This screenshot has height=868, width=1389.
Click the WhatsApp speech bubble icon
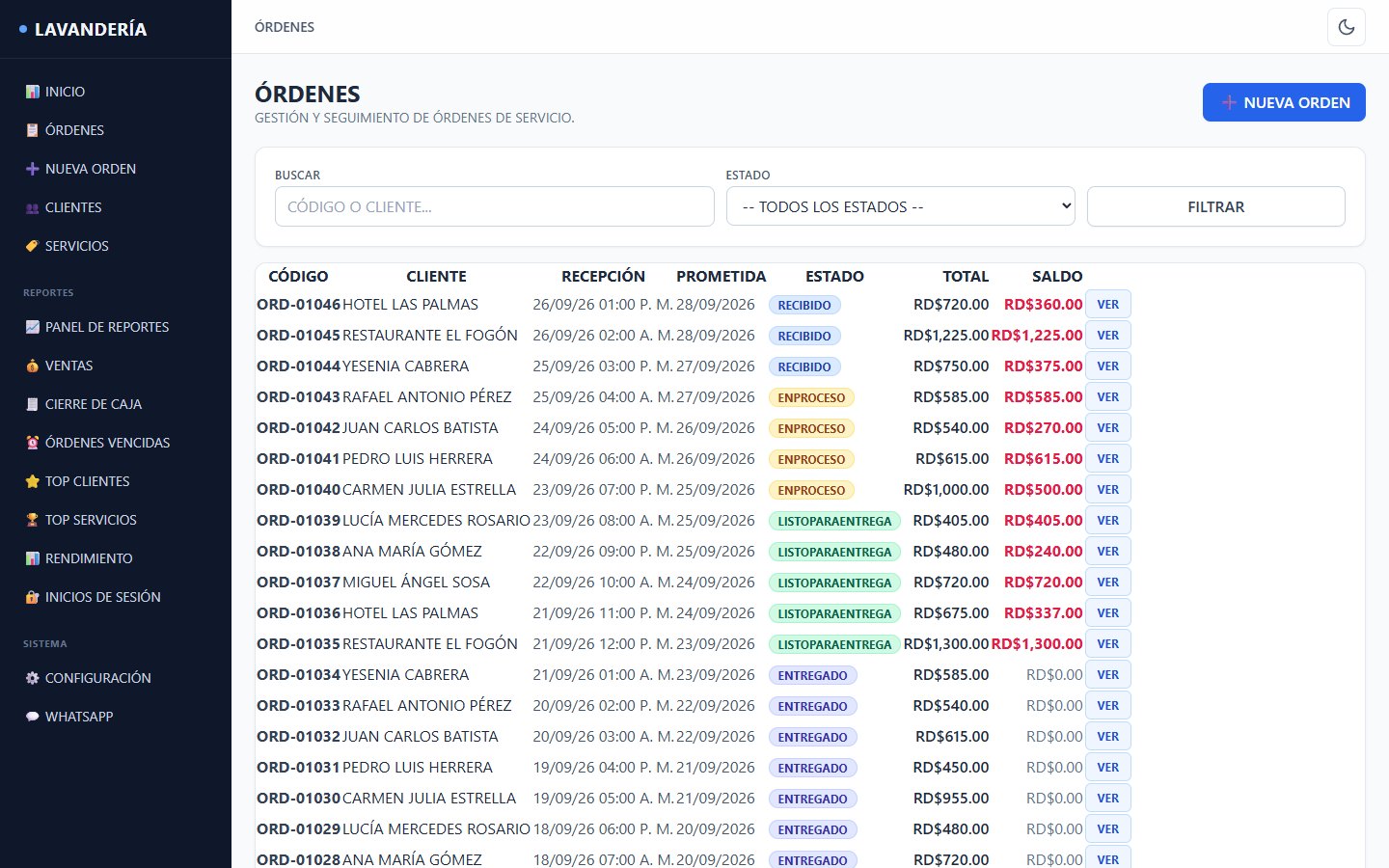tap(33, 717)
